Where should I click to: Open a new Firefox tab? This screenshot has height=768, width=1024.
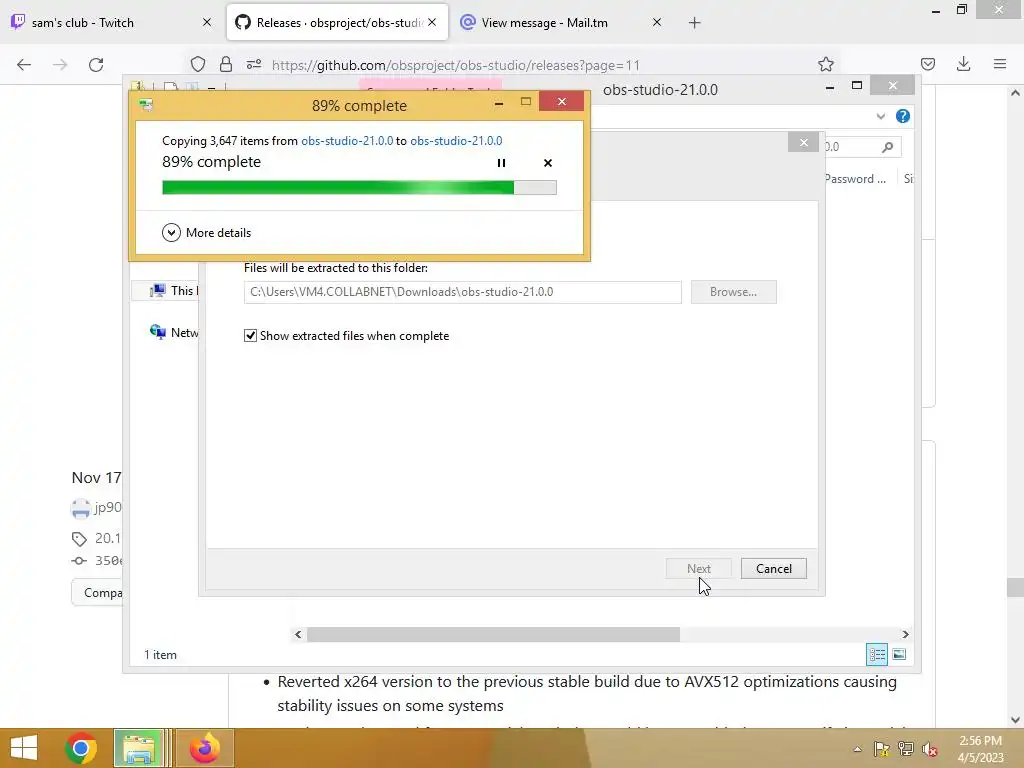(694, 23)
